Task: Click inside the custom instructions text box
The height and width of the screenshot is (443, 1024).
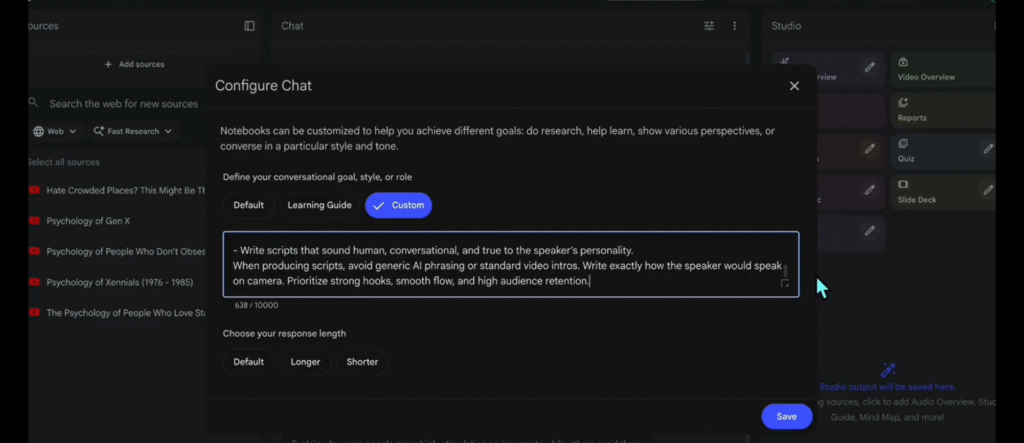Action: pyautogui.click(x=500, y=265)
